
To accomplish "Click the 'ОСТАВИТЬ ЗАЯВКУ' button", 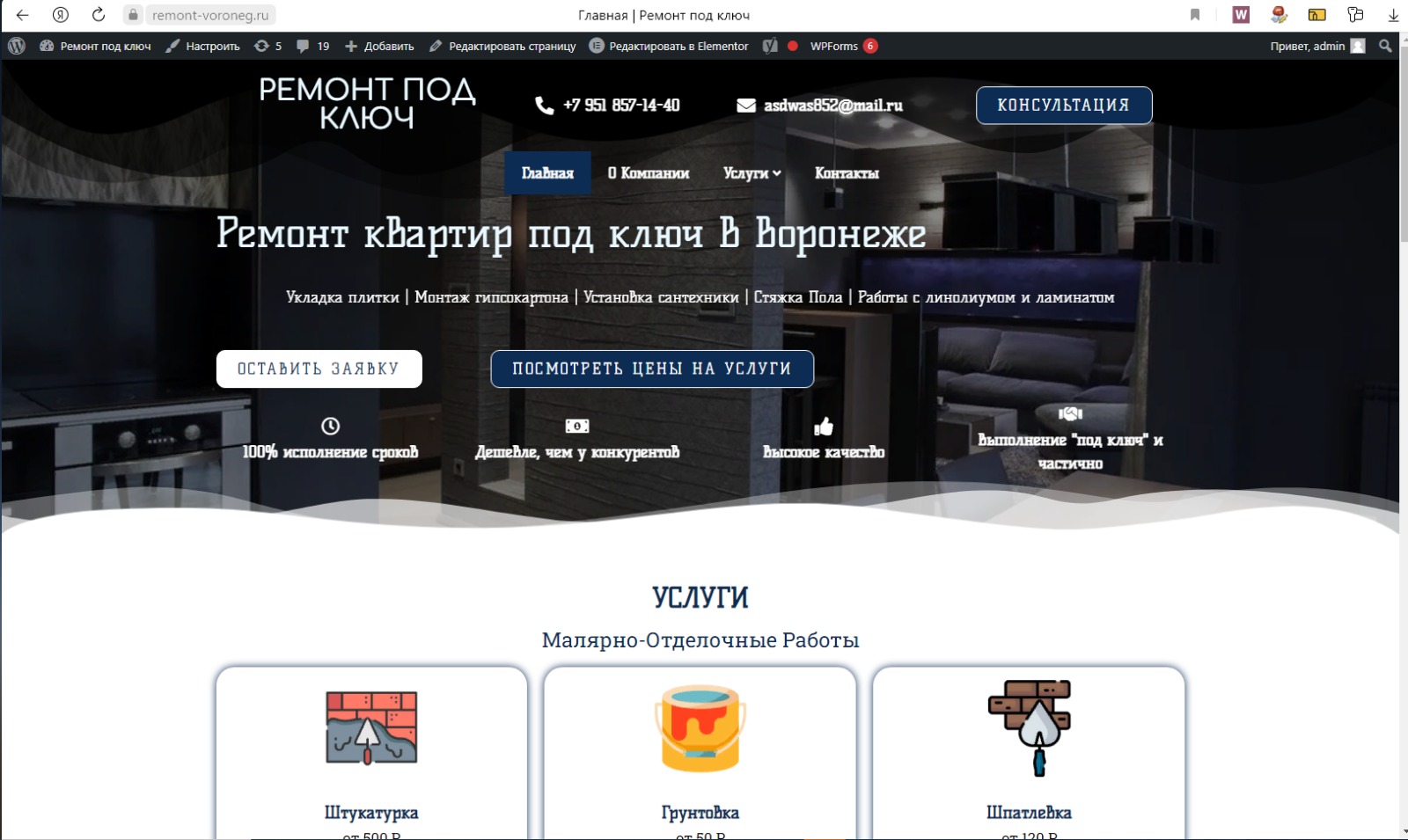I will coord(319,369).
